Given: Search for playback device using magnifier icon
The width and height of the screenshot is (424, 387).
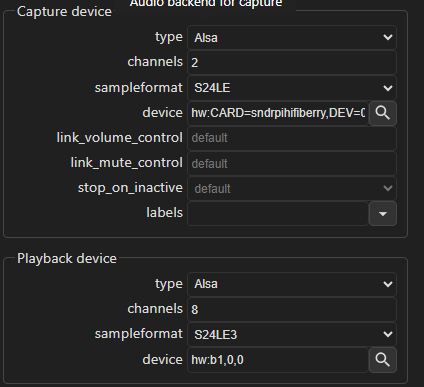Looking at the screenshot, I should (383, 360).
